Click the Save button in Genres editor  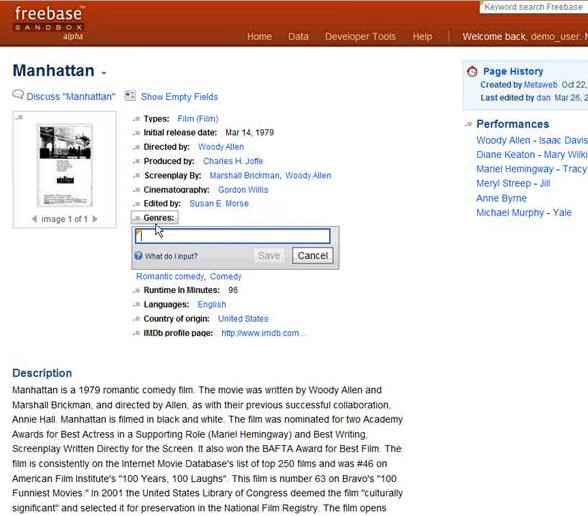click(x=269, y=256)
